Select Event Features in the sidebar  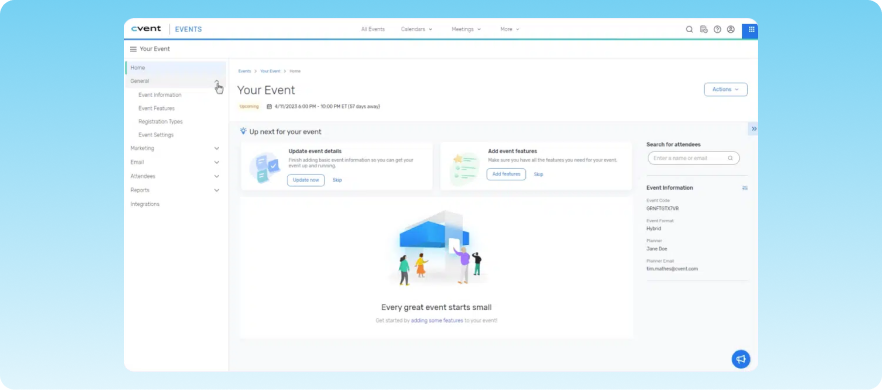point(156,108)
